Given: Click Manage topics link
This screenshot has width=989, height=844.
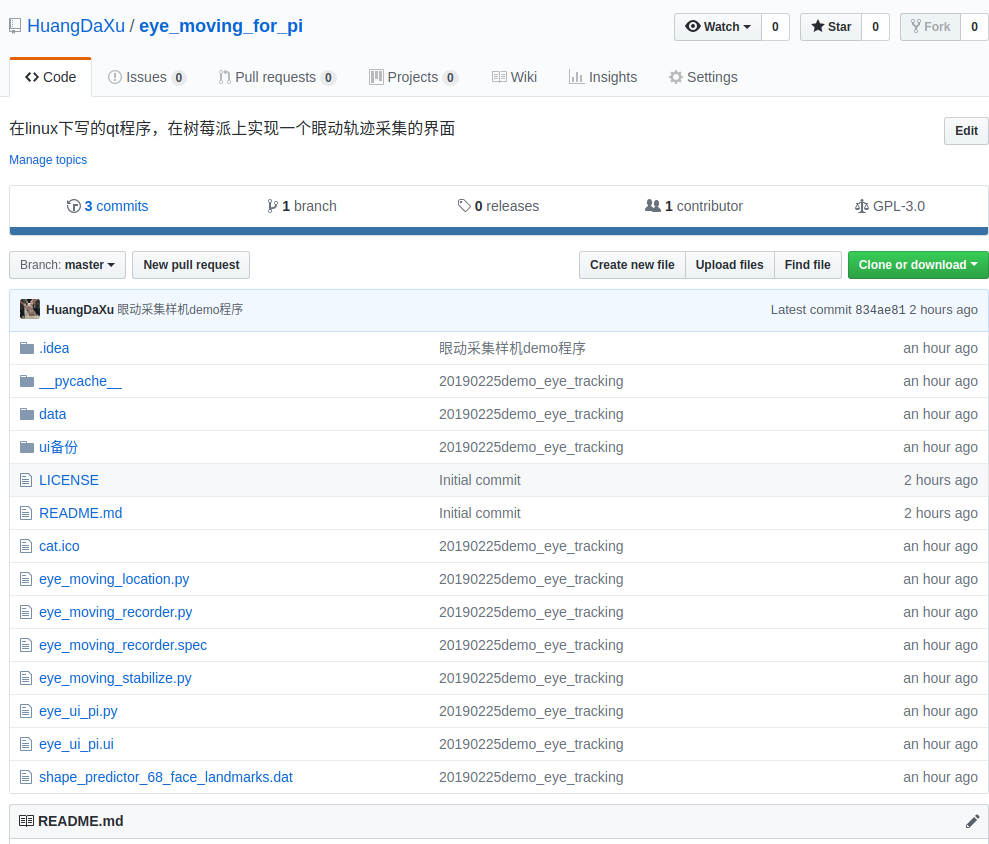Looking at the screenshot, I should 48,160.
